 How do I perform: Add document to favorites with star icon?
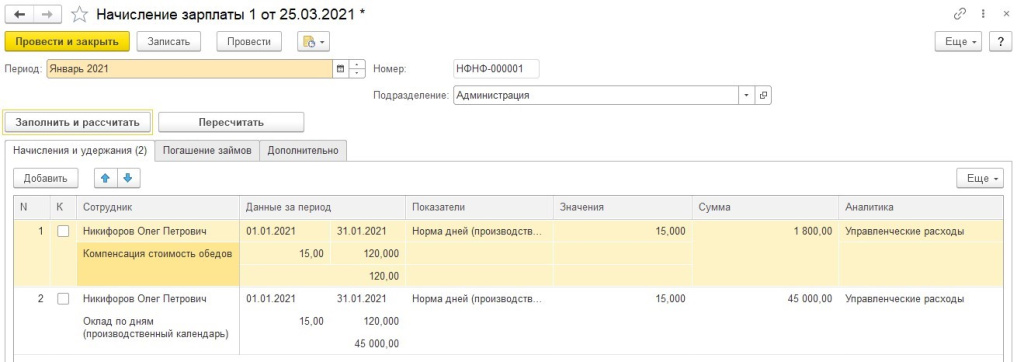click(x=79, y=14)
